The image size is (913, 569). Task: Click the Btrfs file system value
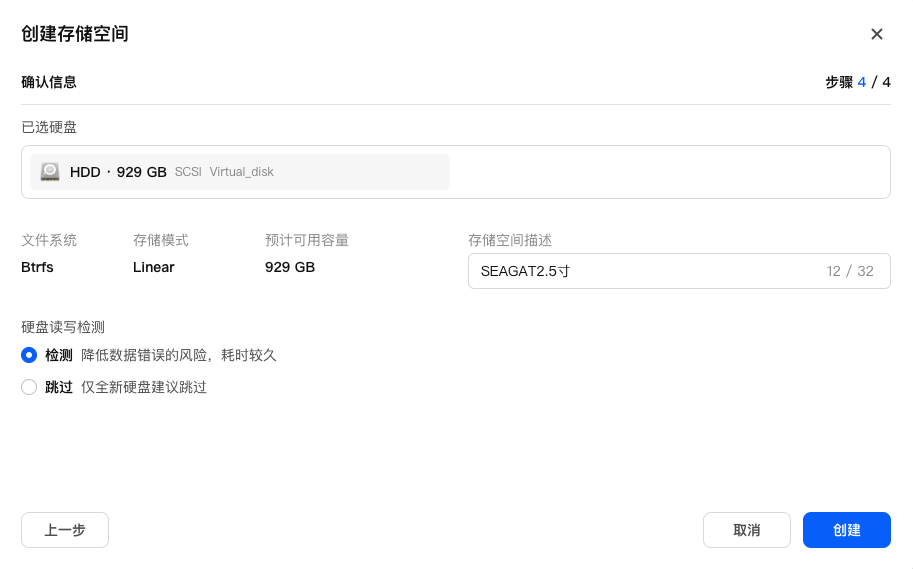37,267
